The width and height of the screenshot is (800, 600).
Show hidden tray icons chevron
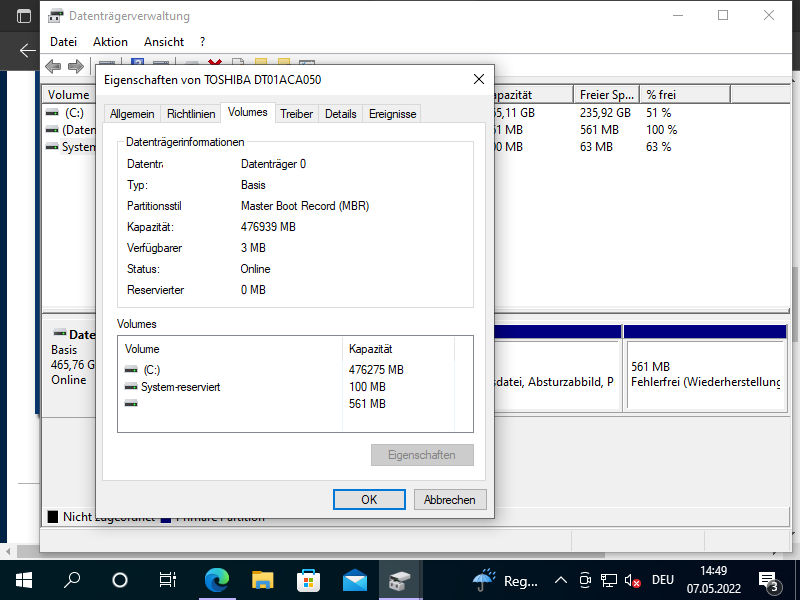click(x=561, y=580)
